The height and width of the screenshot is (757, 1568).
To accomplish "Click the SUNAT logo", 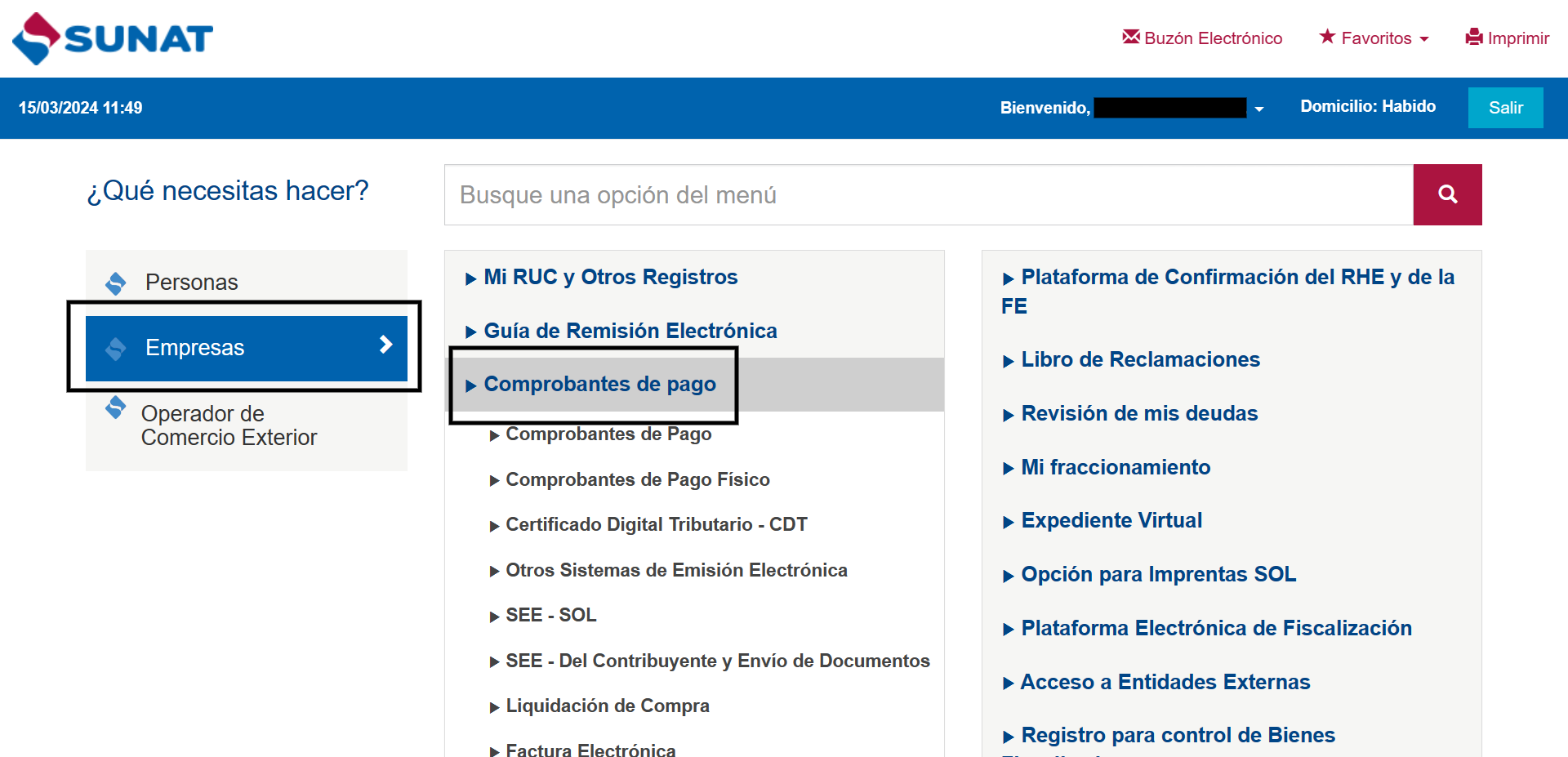I will pyautogui.click(x=113, y=38).
